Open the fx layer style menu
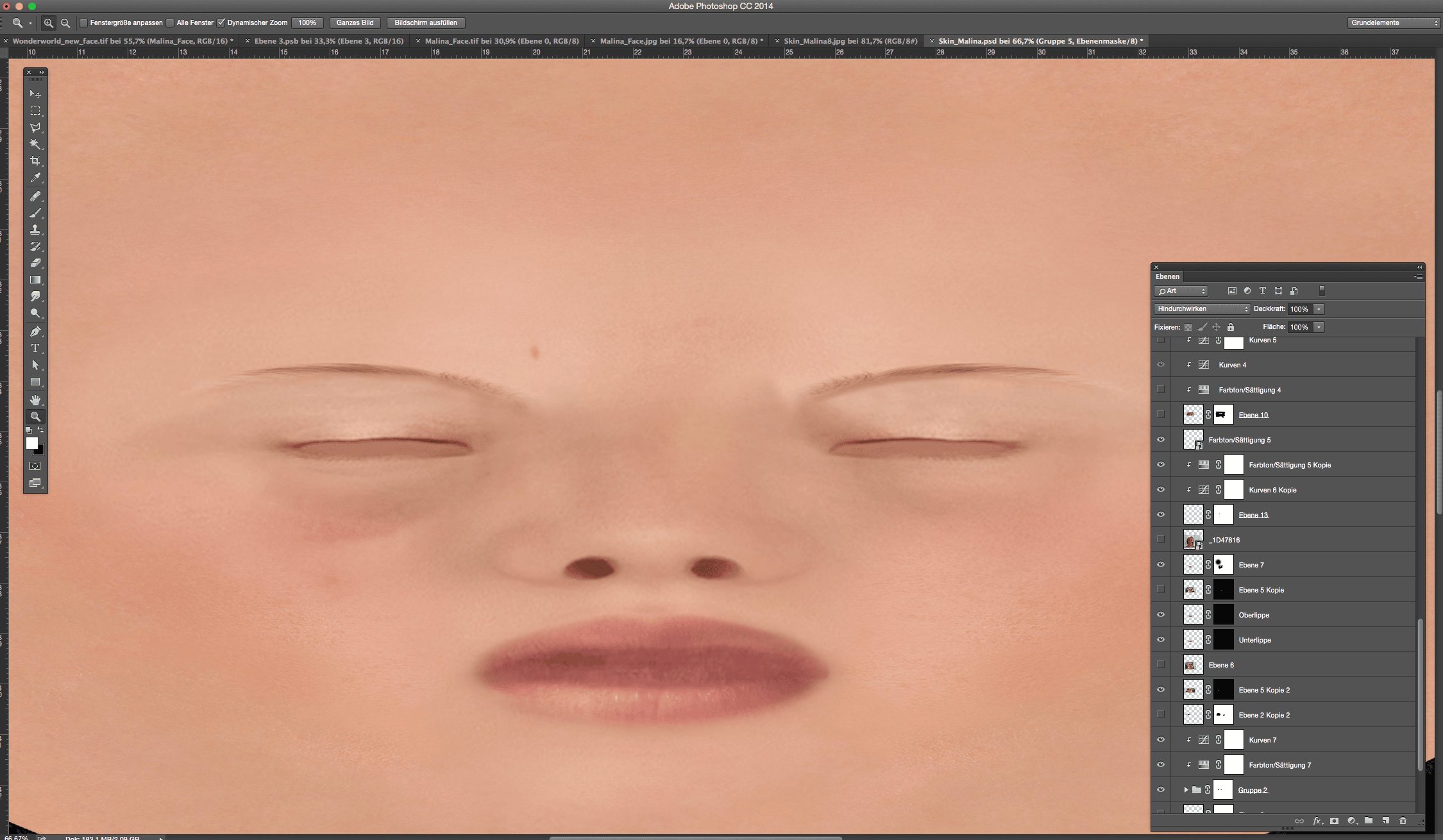The height and width of the screenshot is (840, 1443). [1317, 821]
